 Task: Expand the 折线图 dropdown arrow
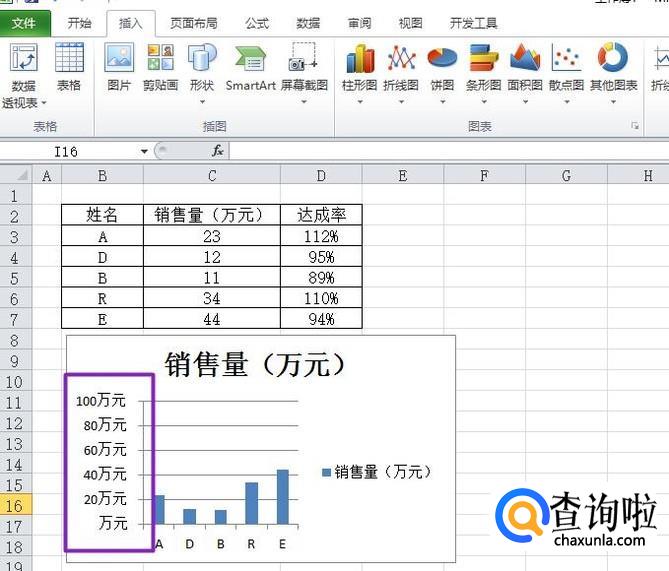click(401, 102)
